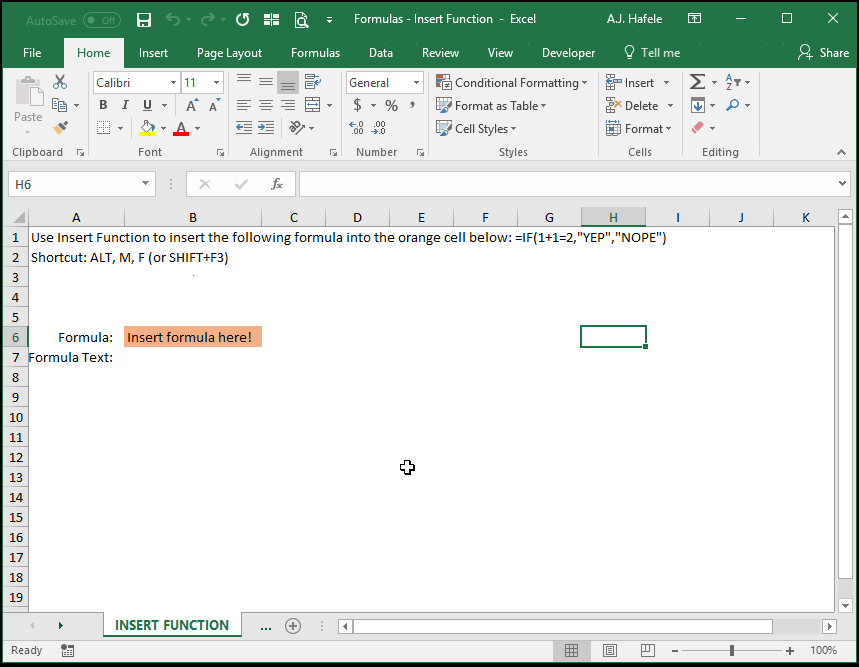Click the Tell me search box
The height and width of the screenshot is (667, 859).
pyautogui.click(x=652, y=53)
